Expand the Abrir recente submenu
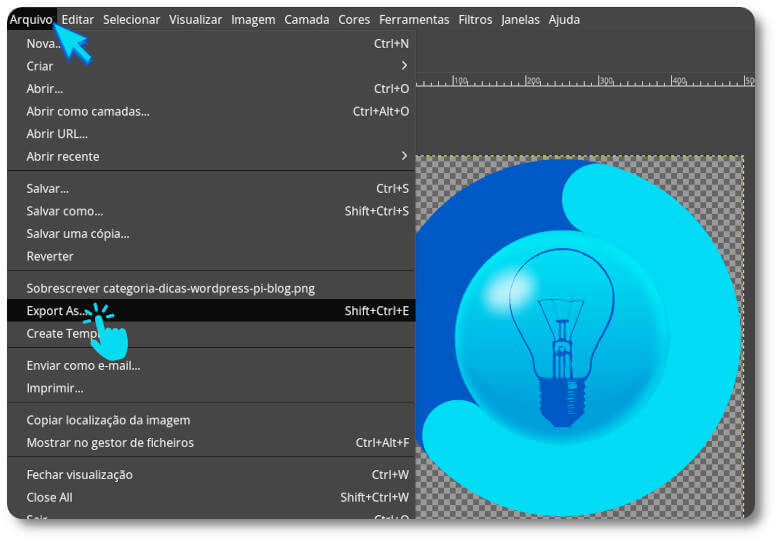 coord(211,156)
